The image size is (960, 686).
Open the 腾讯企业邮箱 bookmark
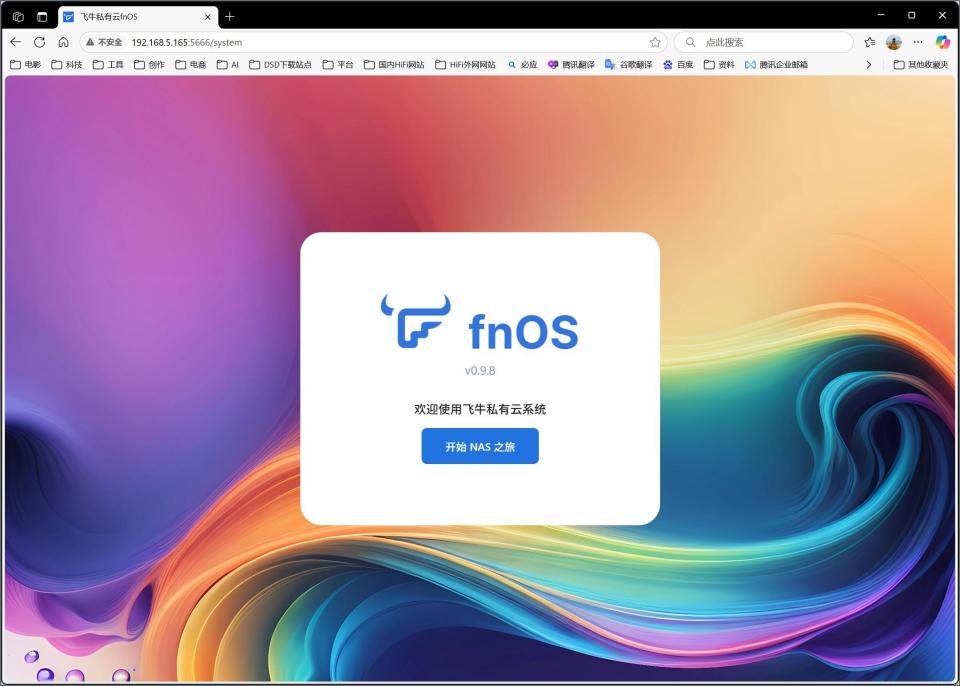(776, 64)
